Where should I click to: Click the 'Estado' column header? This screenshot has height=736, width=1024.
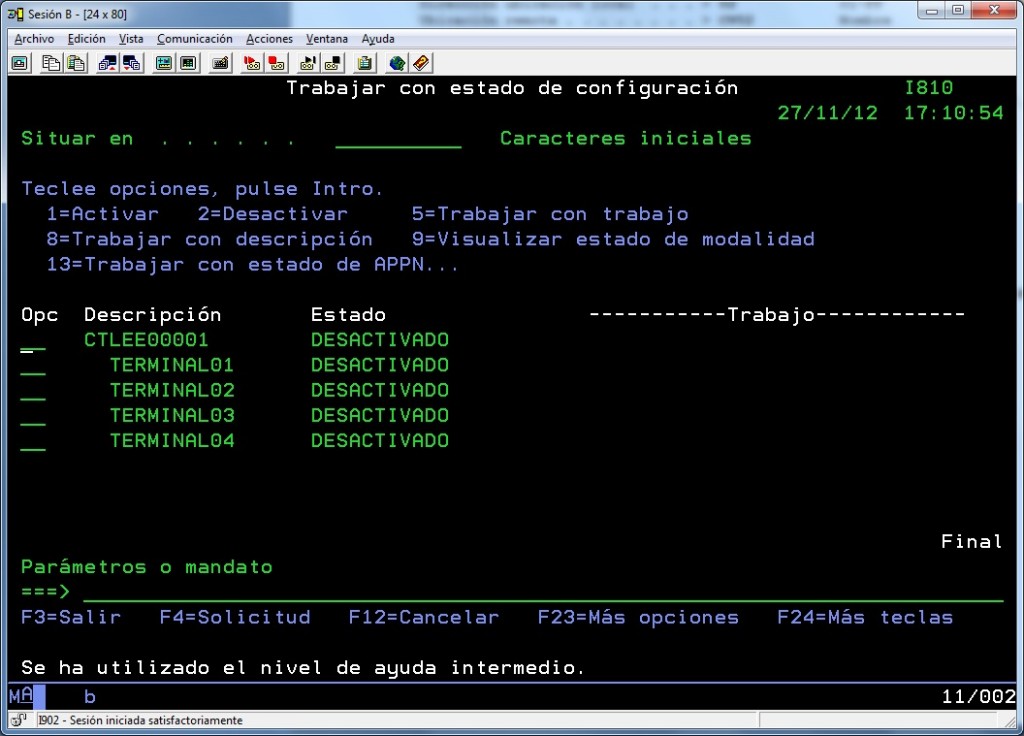348,315
